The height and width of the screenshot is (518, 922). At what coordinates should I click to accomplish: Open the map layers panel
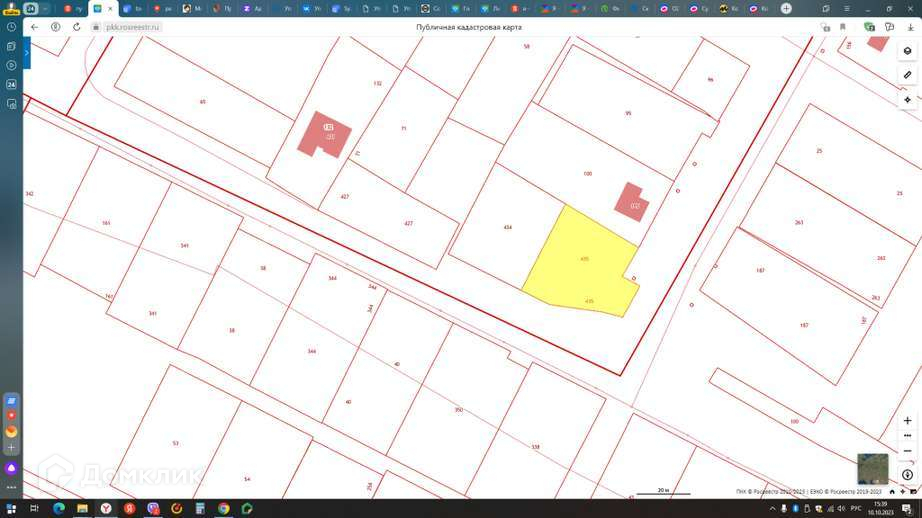point(907,51)
